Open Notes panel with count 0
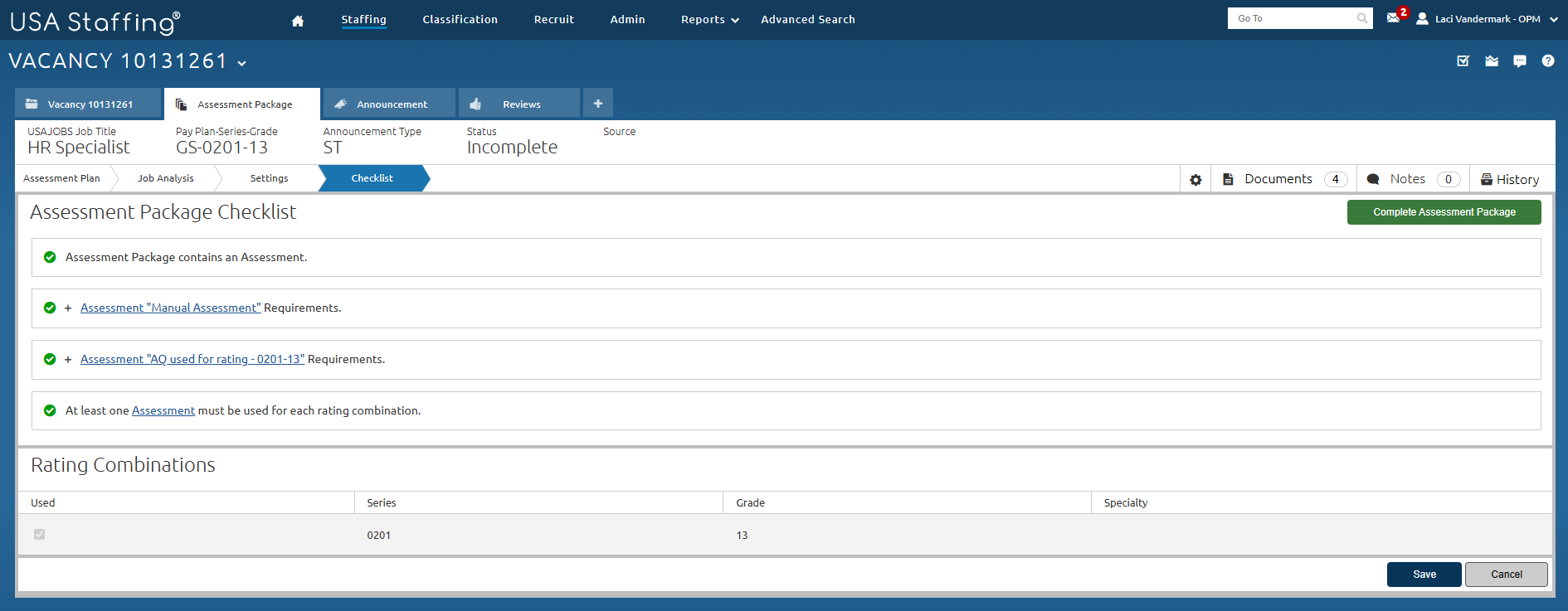 pyautogui.click(x=1413, y=179)
